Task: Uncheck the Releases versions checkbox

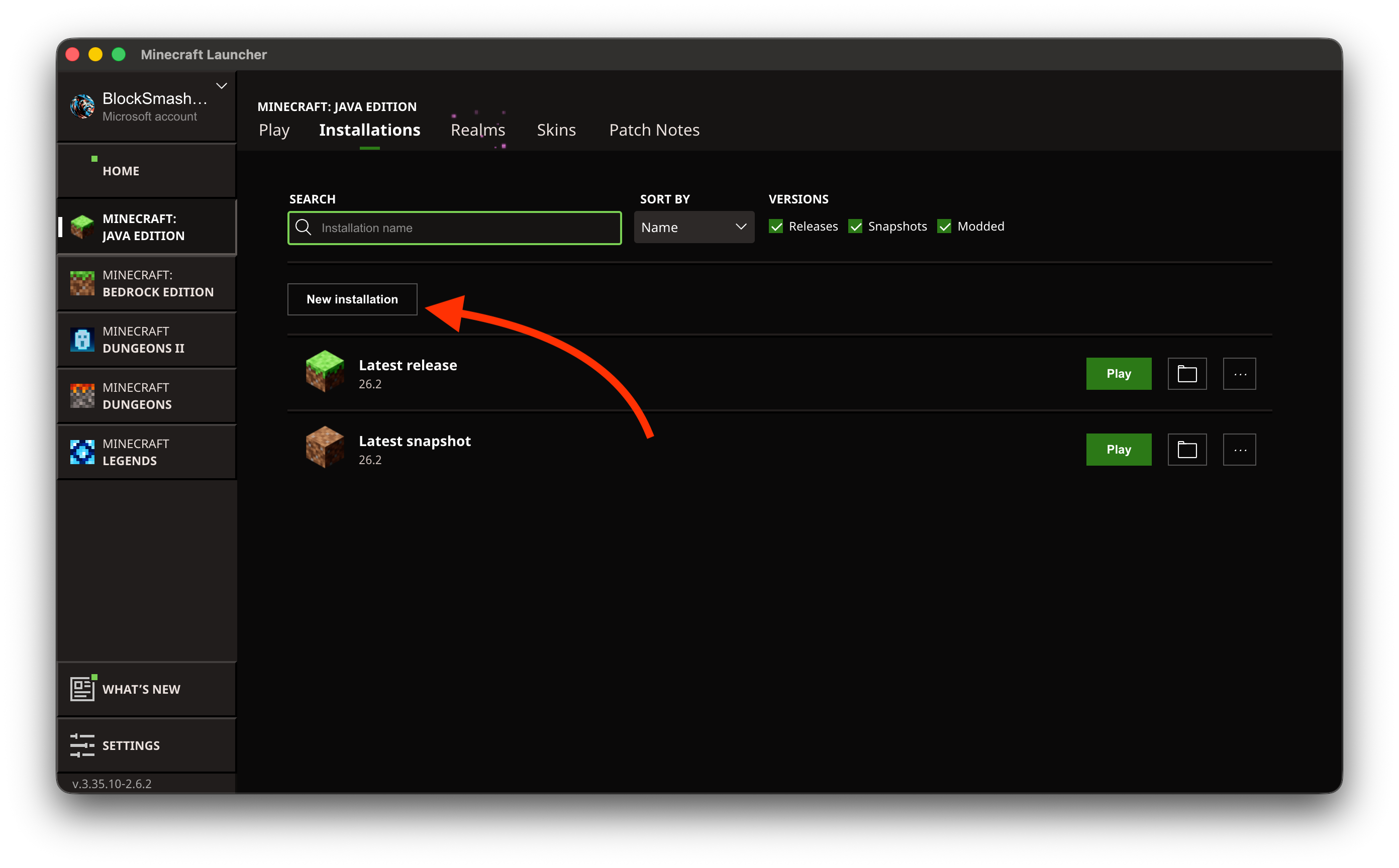Action: pyautogui.click(x=776, y=226)
